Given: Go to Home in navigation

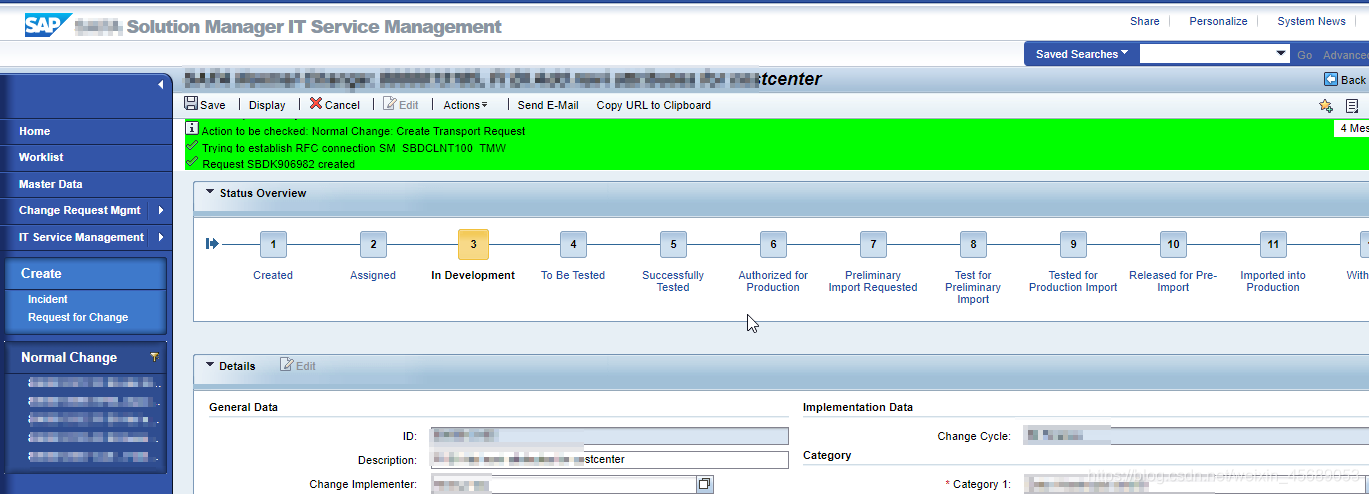Looking at the screenshot, I should coord(34,131).
